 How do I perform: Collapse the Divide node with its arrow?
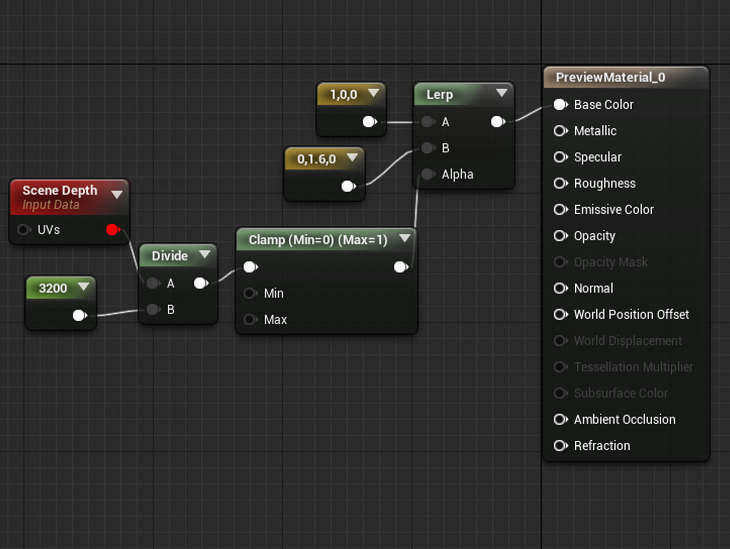click(205, 256)
